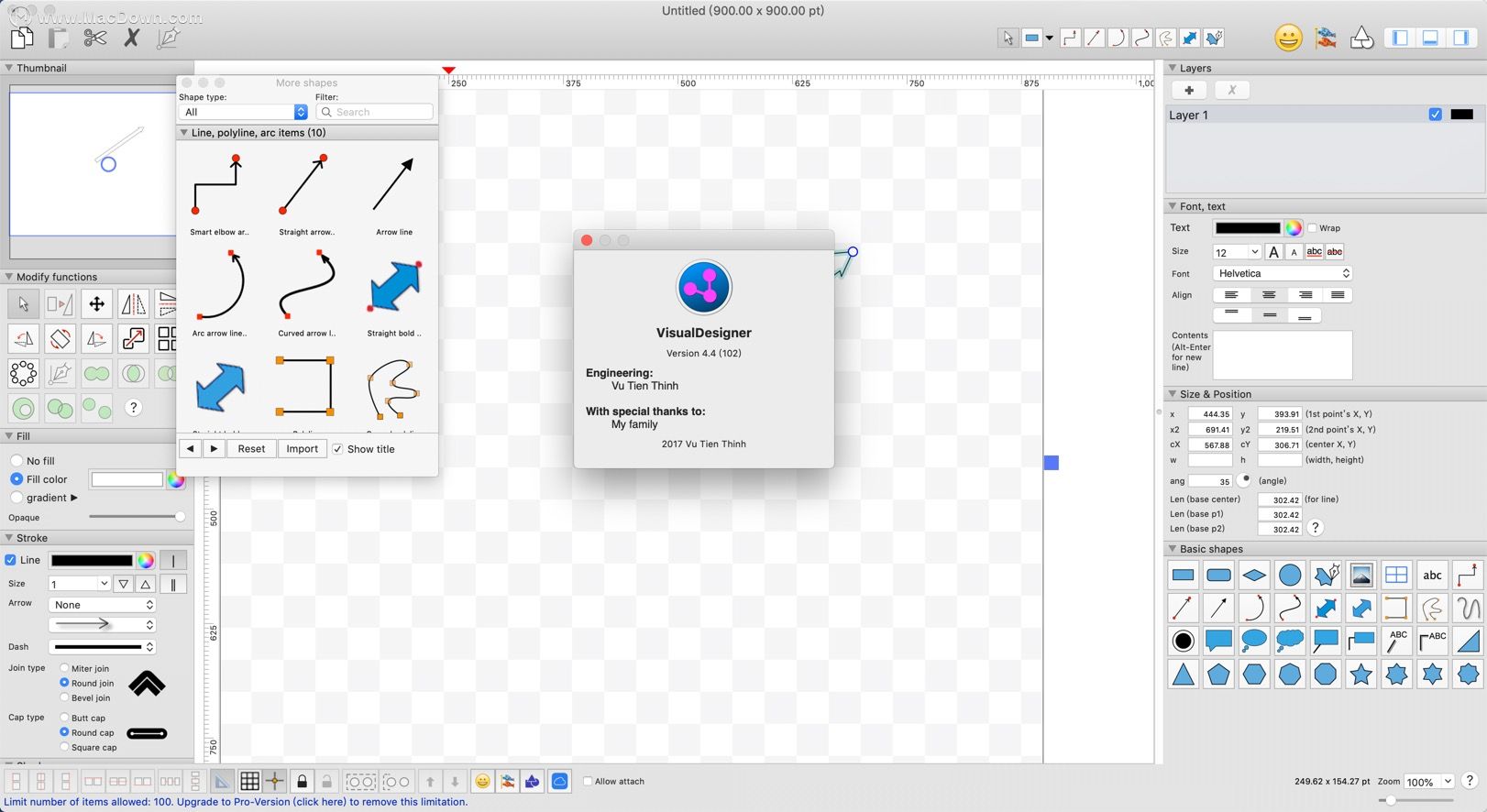The image size is (1487, 812).
Task: Choose circle in Basic shapes
Action: (1290, 576)
